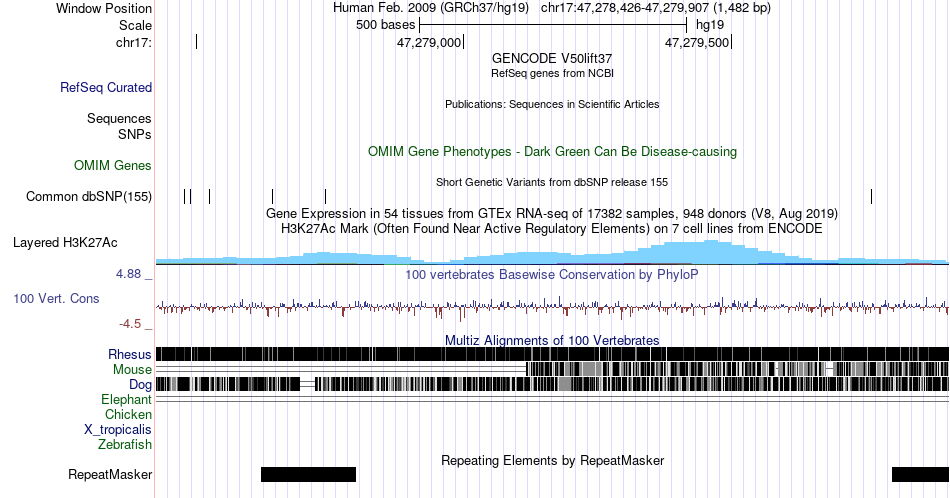The width and height of the screenshot is (950, 498).
Task: Click the Scale track label
Action: [135, 25]
